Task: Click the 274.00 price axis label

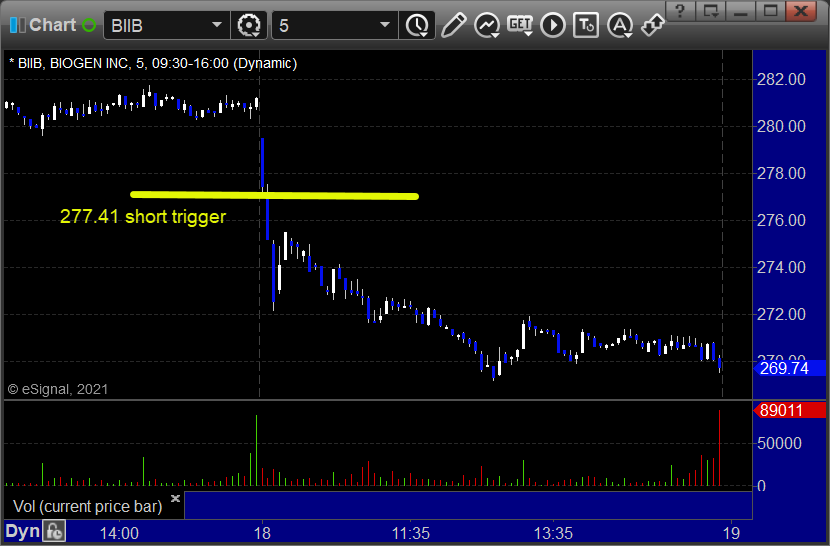Action: pyautogui.click(x=781, y=267)
